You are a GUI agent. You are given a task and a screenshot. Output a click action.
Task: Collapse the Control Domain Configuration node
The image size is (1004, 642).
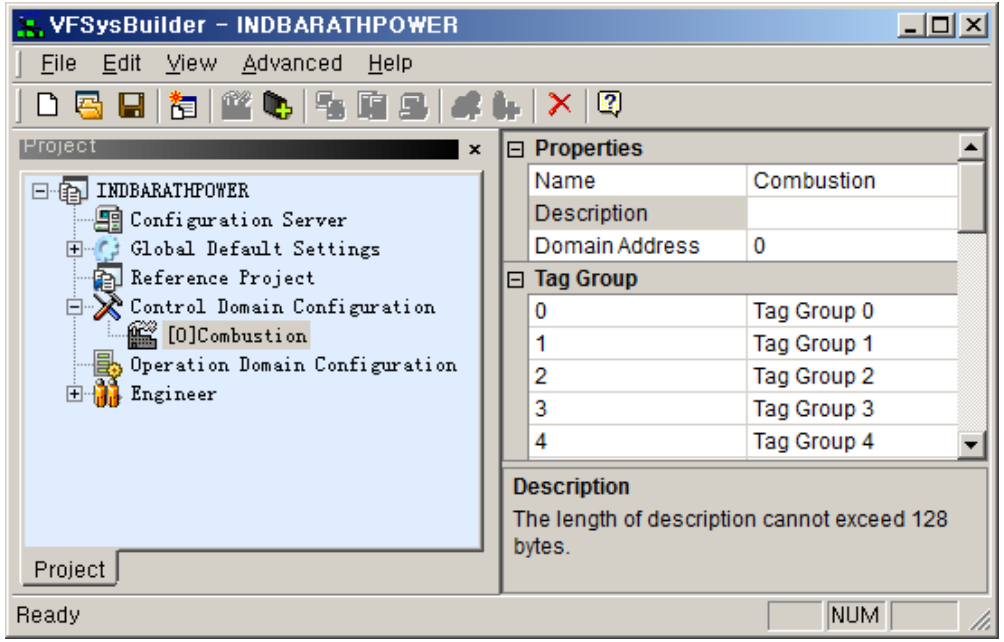point(74,307)
